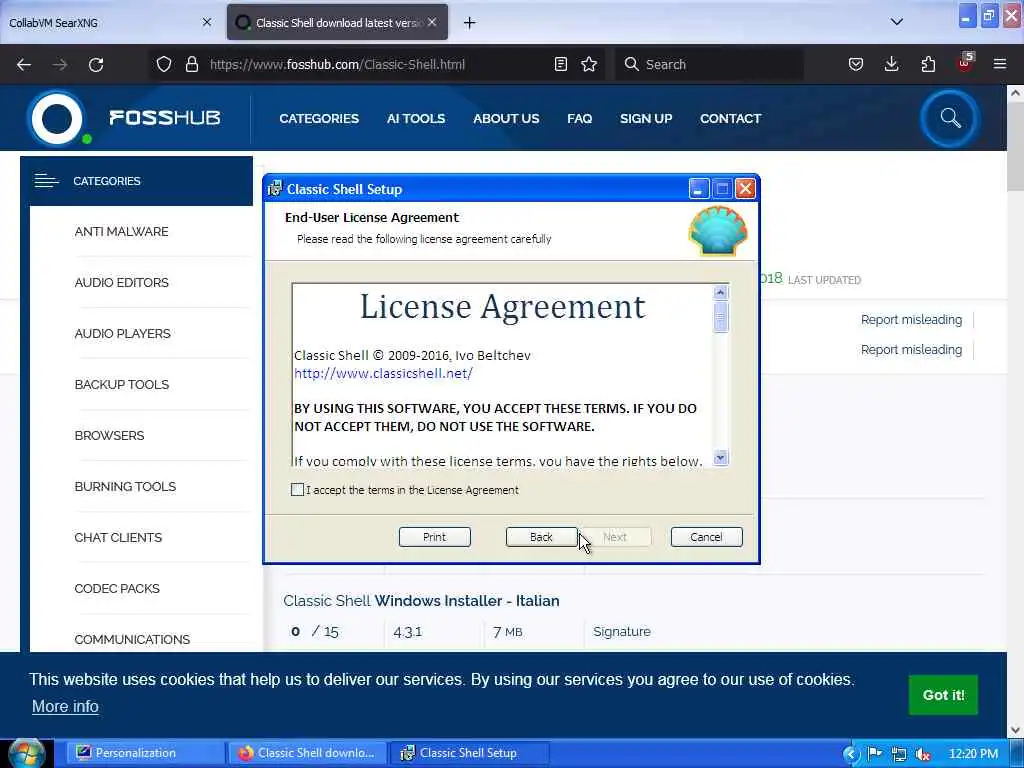Expand the list all tabs chevron
This screenshot has height=768, width=1024.
click(897, 22)
